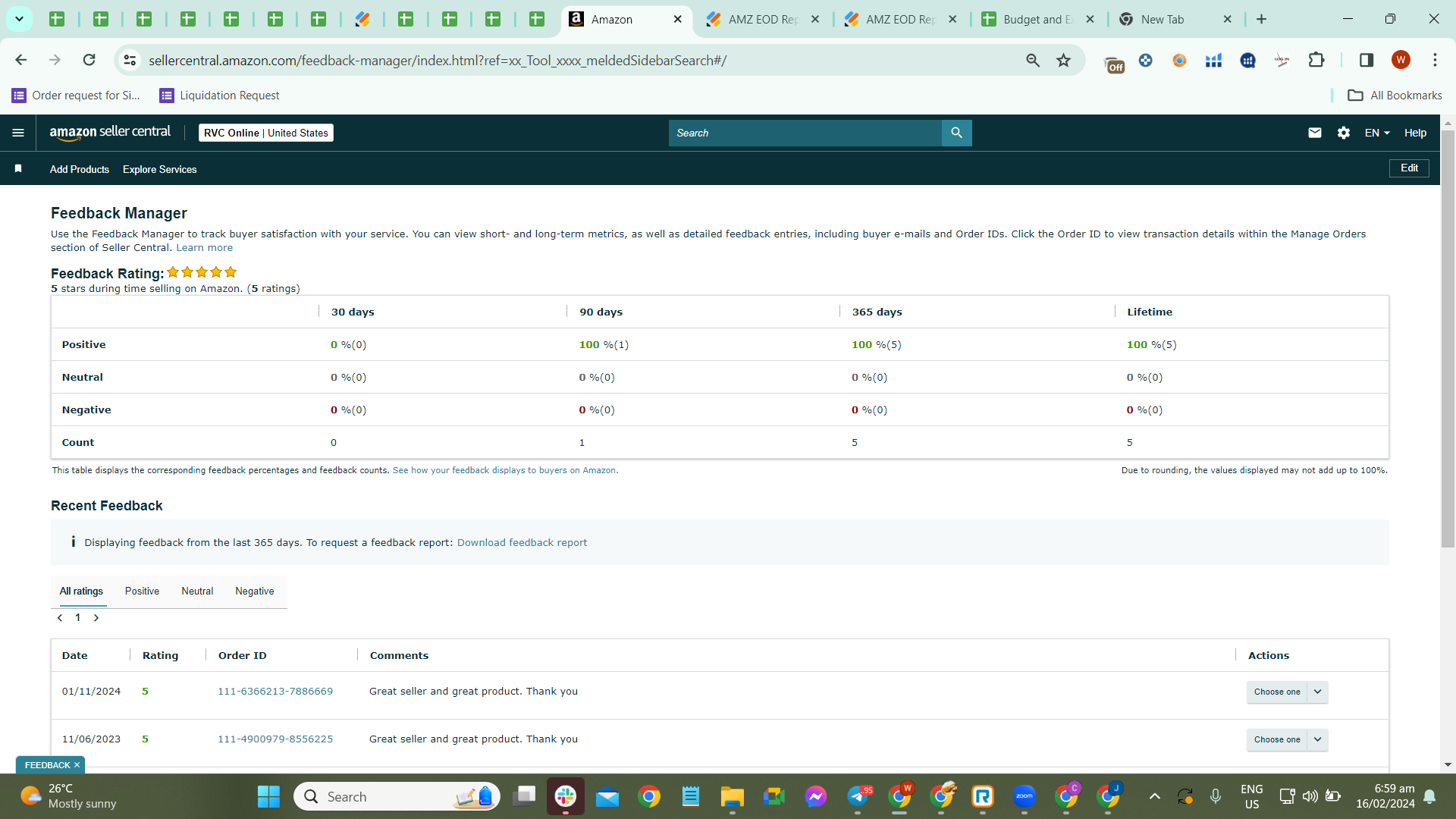The width and height of the screenshot is (1456, 819).
Task: Switch to the Positive feedback tab
Action: 142,591
